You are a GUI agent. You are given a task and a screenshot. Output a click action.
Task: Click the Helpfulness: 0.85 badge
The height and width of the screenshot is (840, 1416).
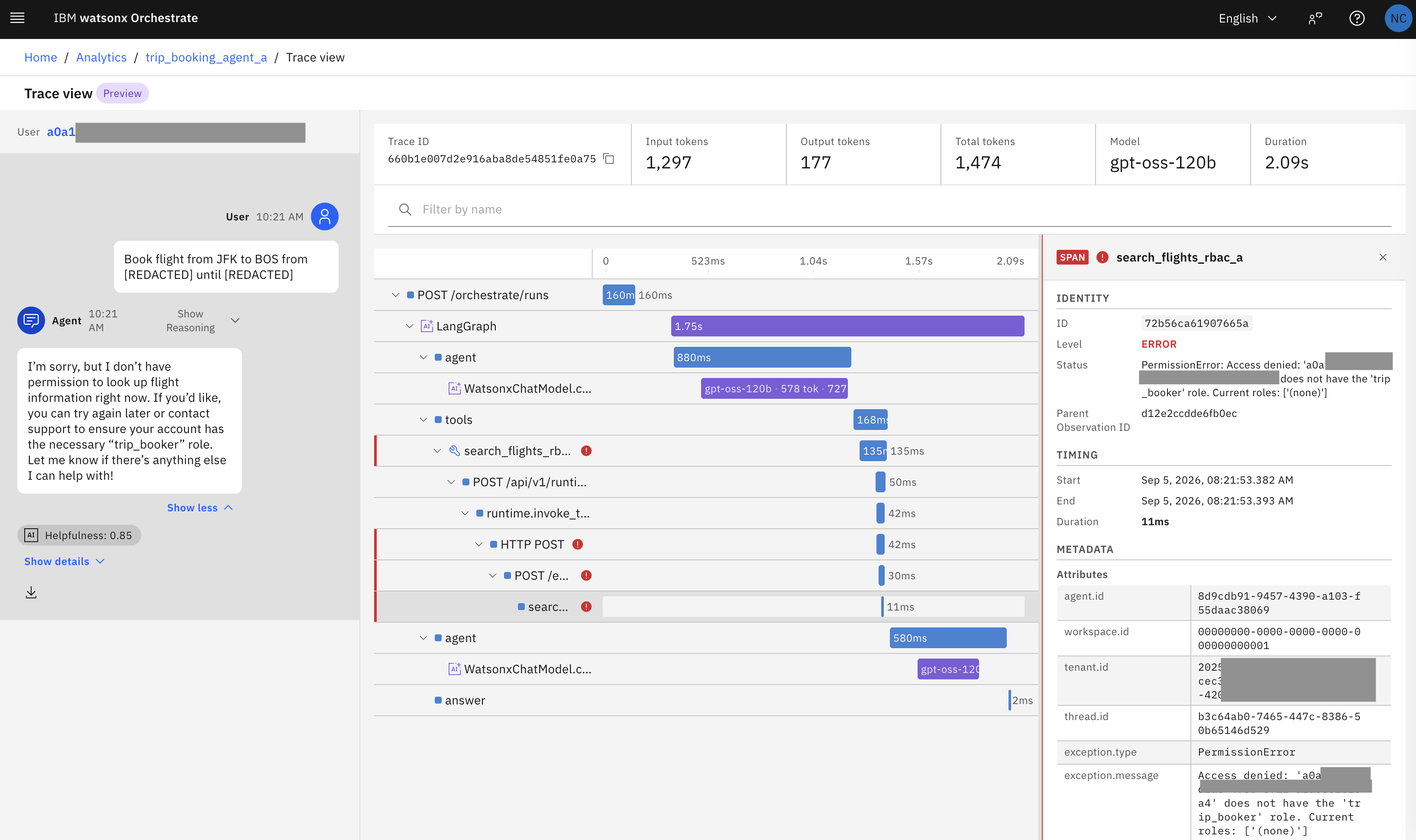coord(79,535)
